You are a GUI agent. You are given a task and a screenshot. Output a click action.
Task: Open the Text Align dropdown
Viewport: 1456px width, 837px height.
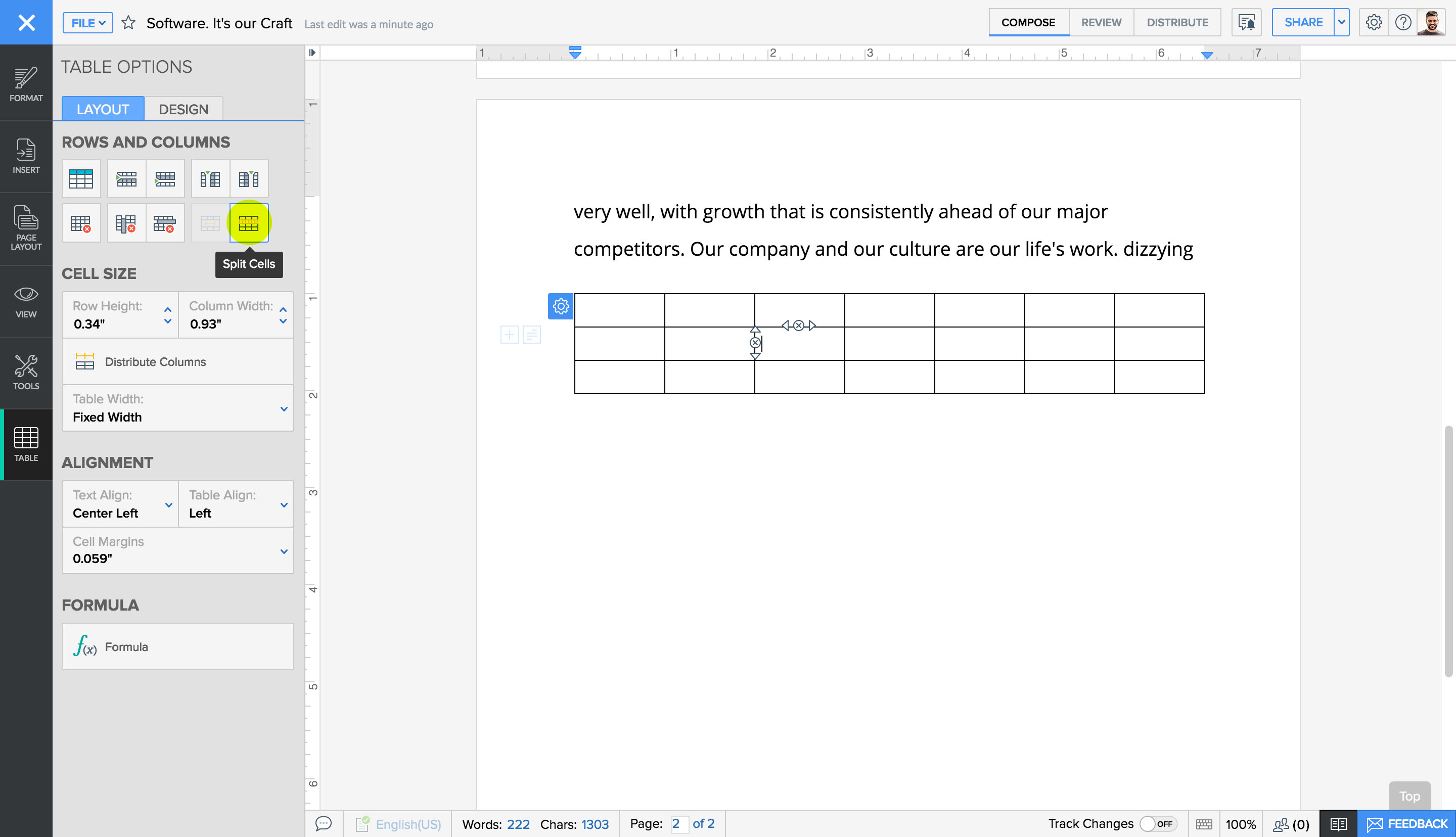[x=168, y=505]
